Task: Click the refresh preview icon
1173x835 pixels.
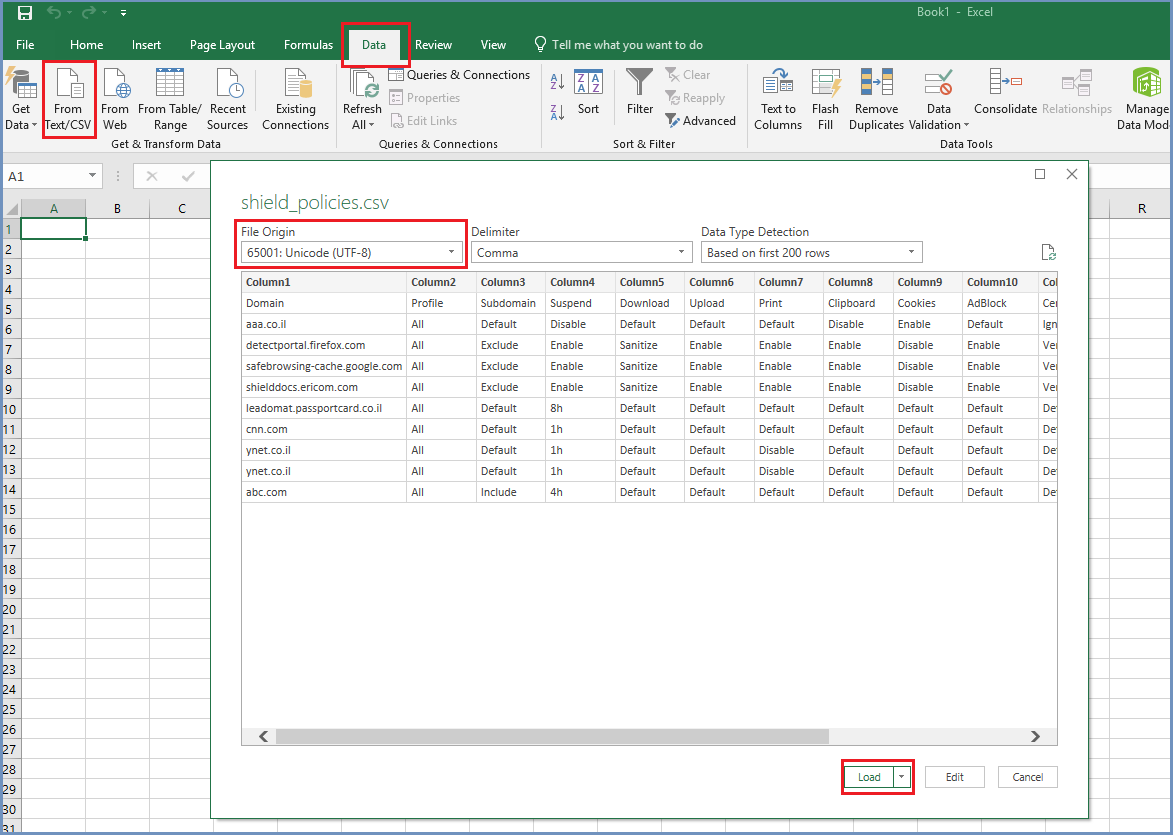Action: [1049, 253]
